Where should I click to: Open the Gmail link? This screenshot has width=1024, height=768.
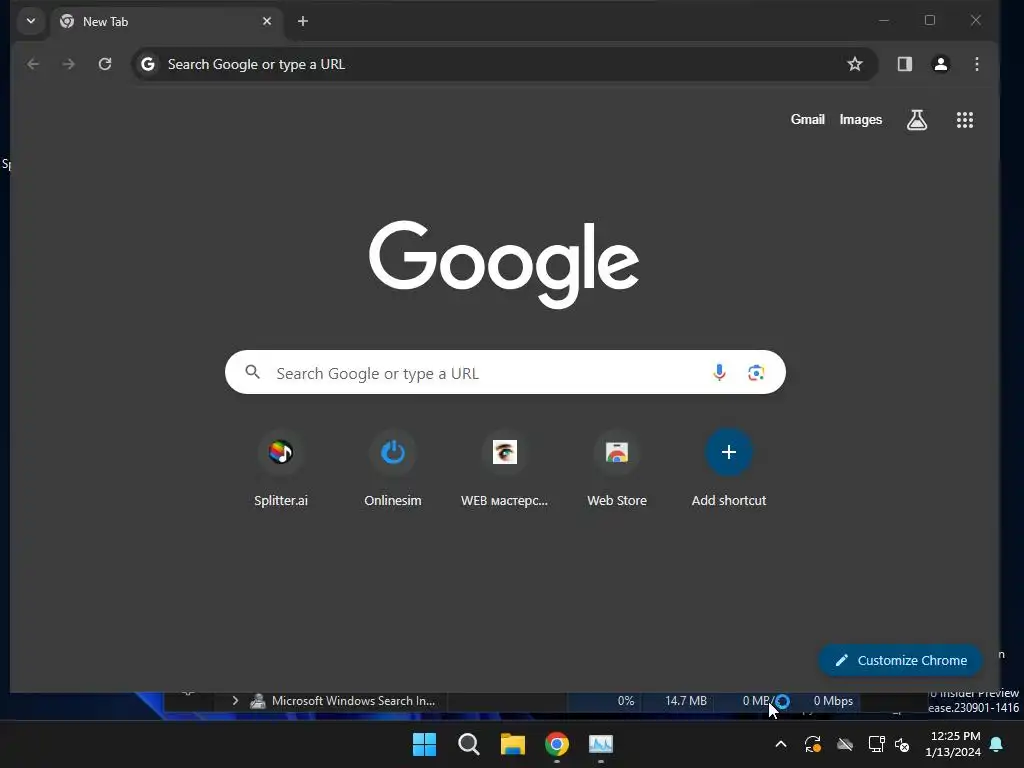click(x=808, y=120)
